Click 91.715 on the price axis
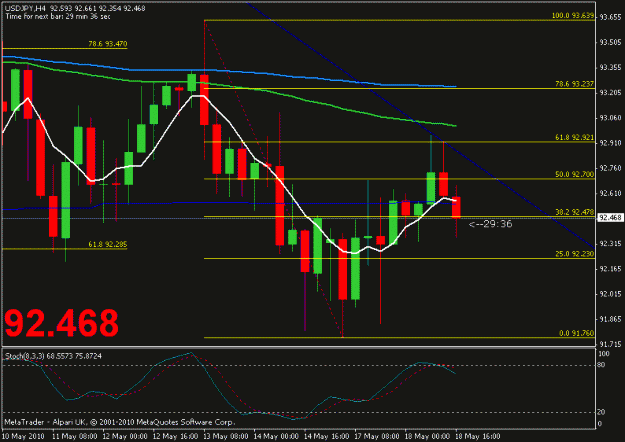Viewport: 625px width, 442px height. [x=610, y=344]
